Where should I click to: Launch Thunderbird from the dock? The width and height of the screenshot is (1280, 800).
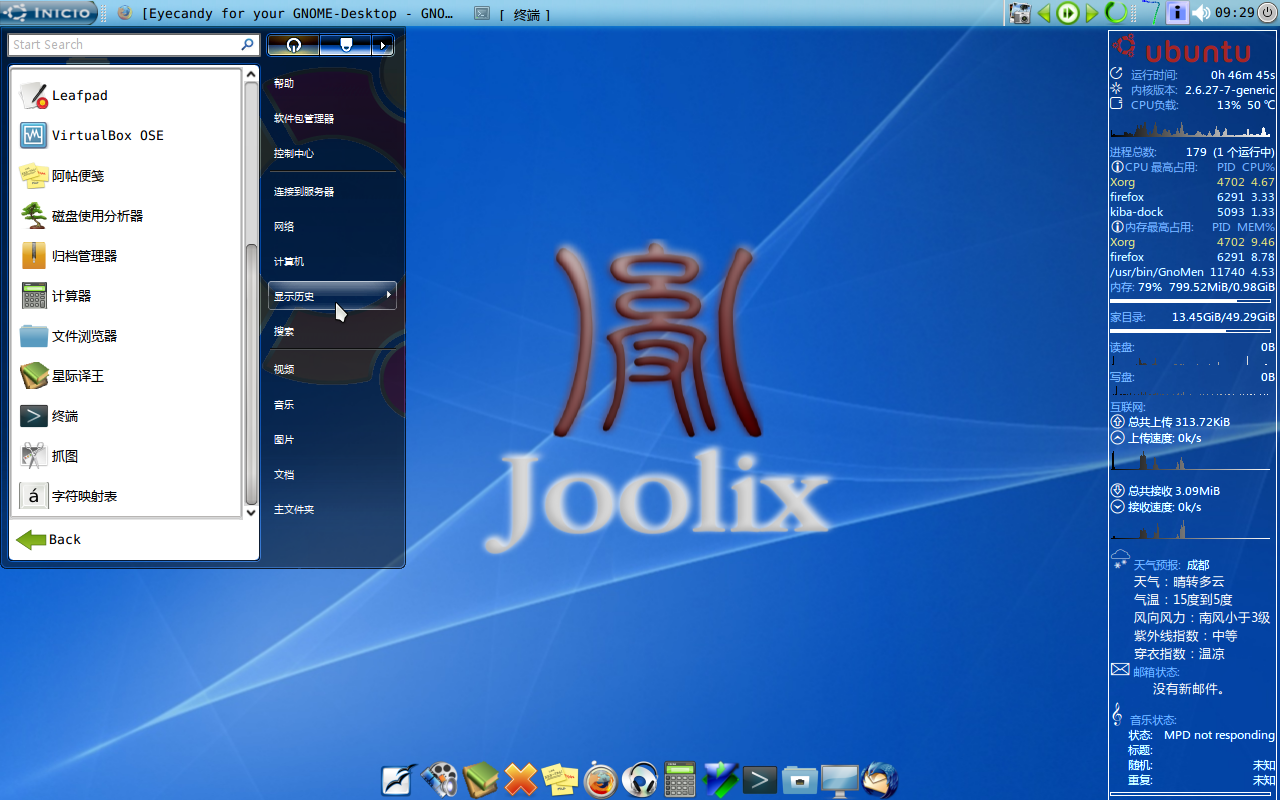coord(880,780)
